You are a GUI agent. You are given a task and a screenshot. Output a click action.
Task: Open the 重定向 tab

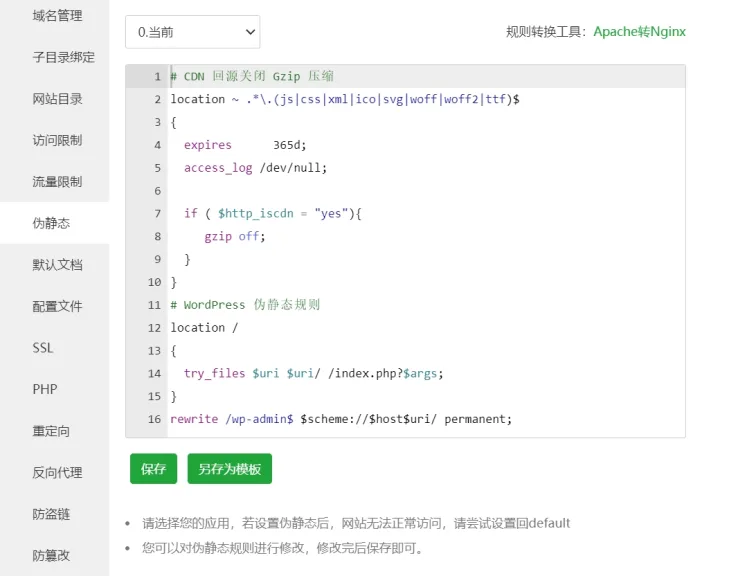click(51, 431)
